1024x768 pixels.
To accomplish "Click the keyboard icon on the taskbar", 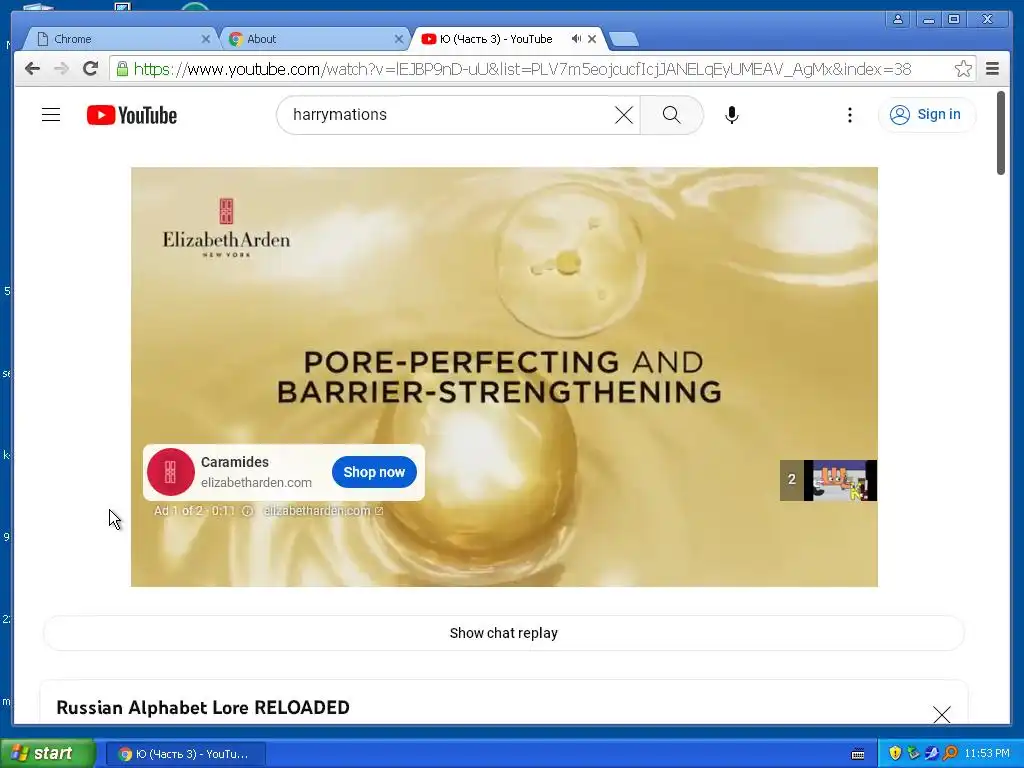I will tap(858, 754).
